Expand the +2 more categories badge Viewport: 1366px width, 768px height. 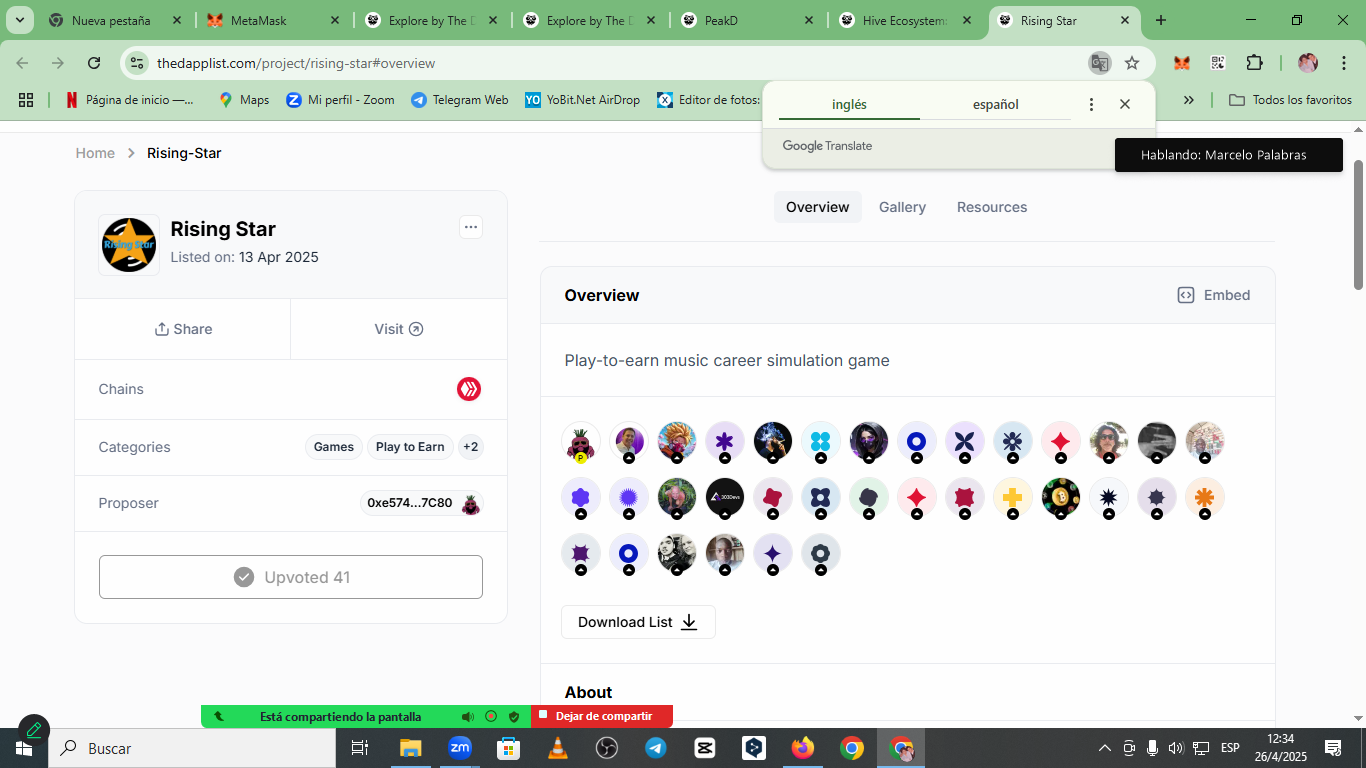pos(470,447)
